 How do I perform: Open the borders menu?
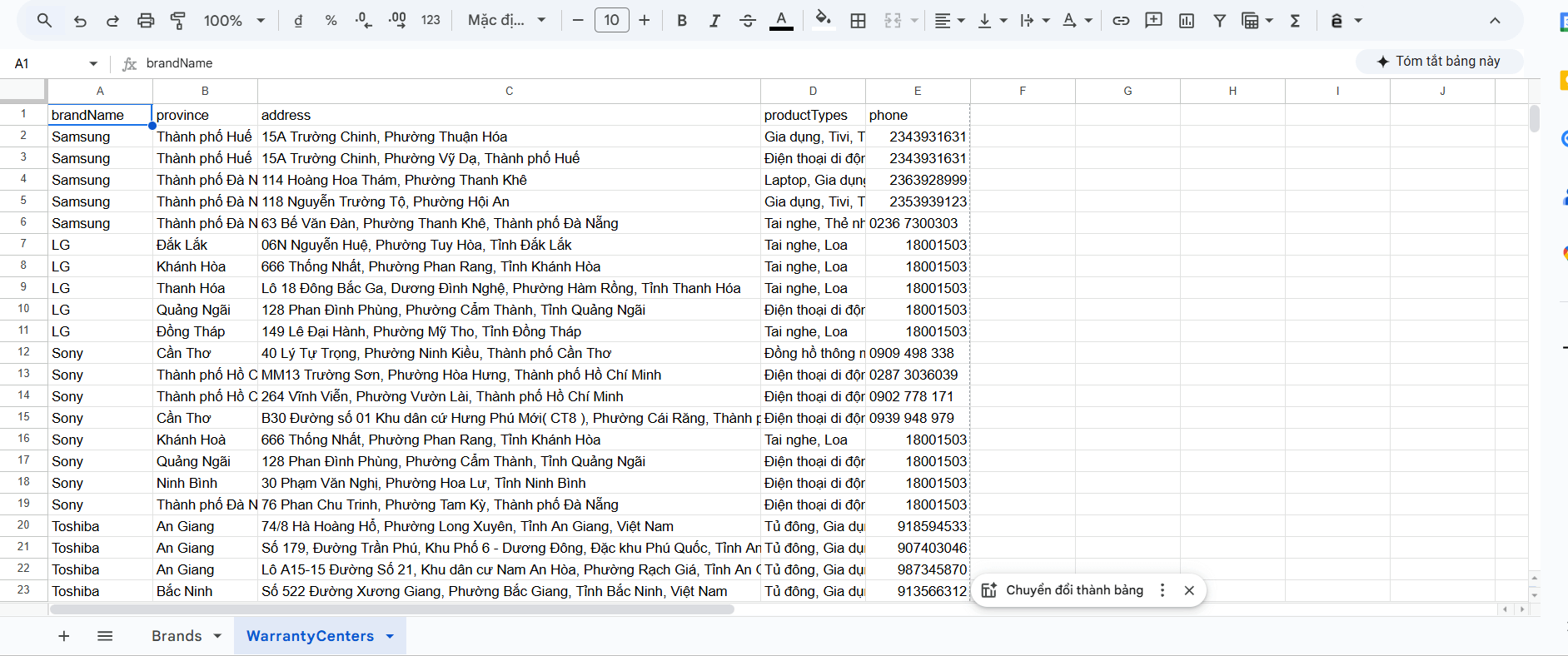pos(859,21)
